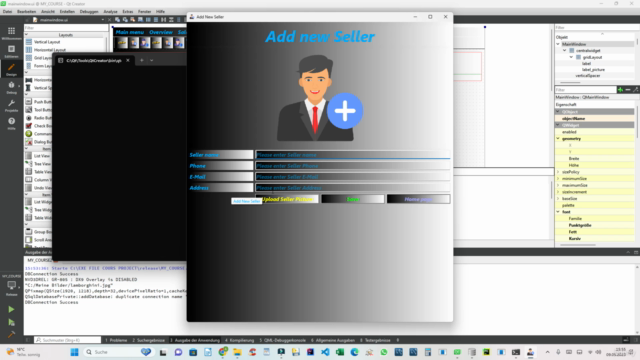Click the property editor Filter field
The image size is (640, 360).
(585, 90)
